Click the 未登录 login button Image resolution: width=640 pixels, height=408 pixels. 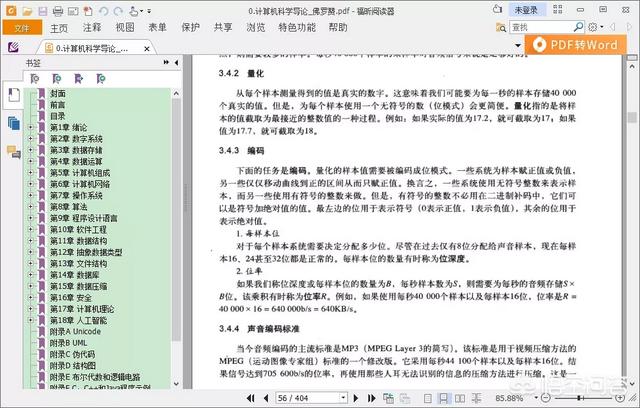[x=526, y=10]
